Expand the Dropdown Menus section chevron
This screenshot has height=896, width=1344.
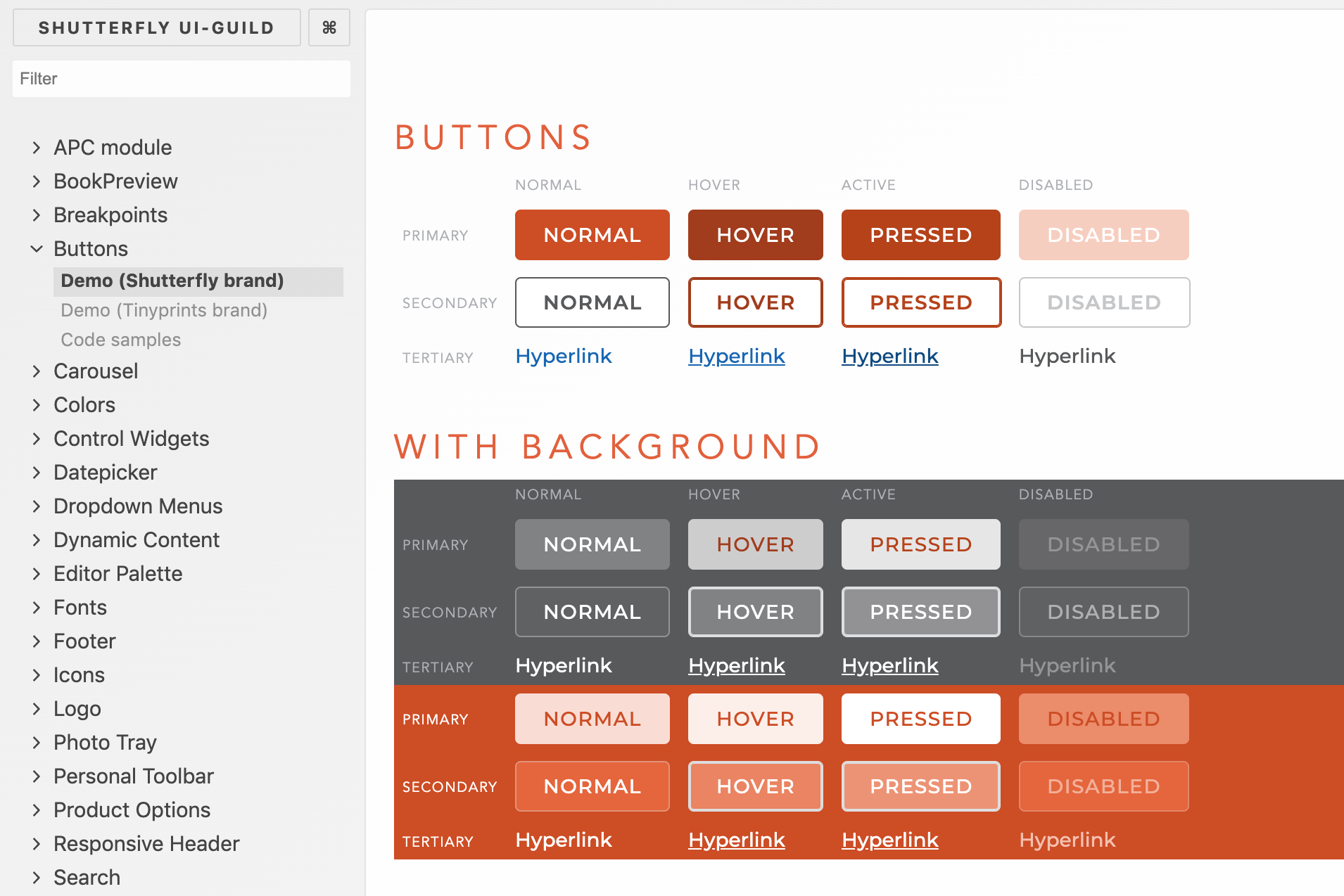tap(37, 506)
